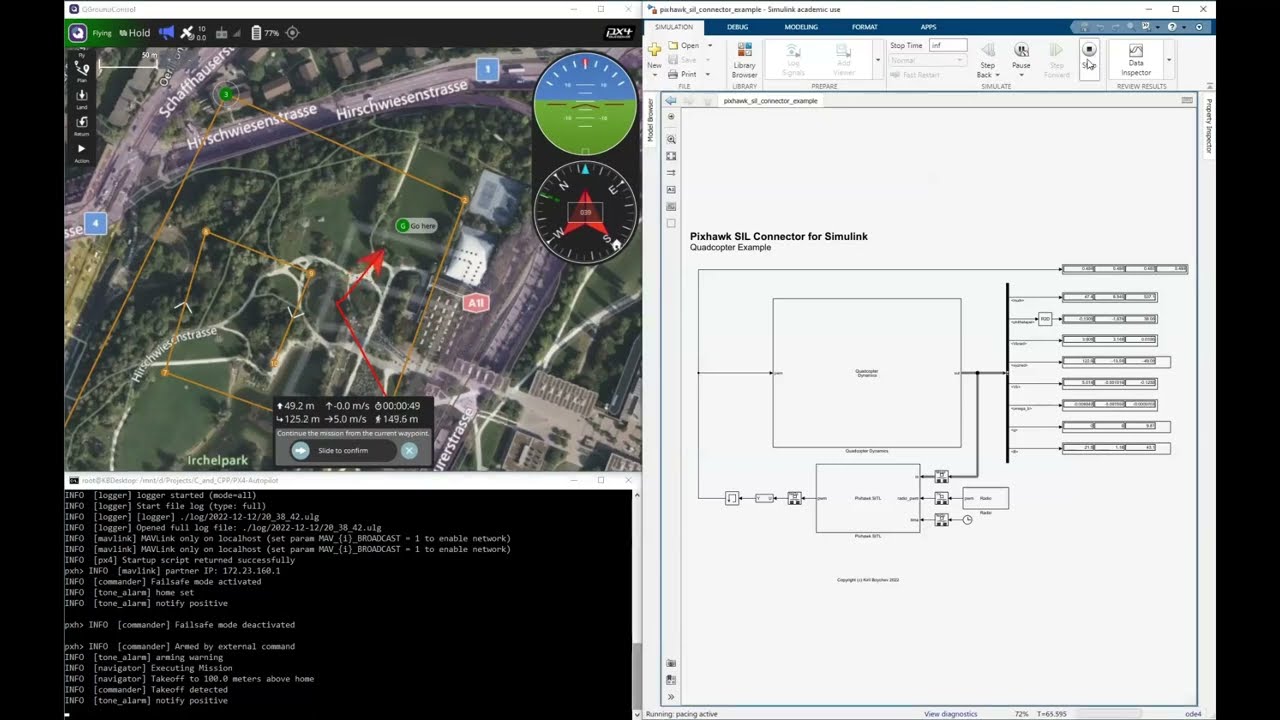Toggle the Model Browser panel visibility
Viewport: 1280px width, 720px height.
pyautogui.click(x=651, y=117)
